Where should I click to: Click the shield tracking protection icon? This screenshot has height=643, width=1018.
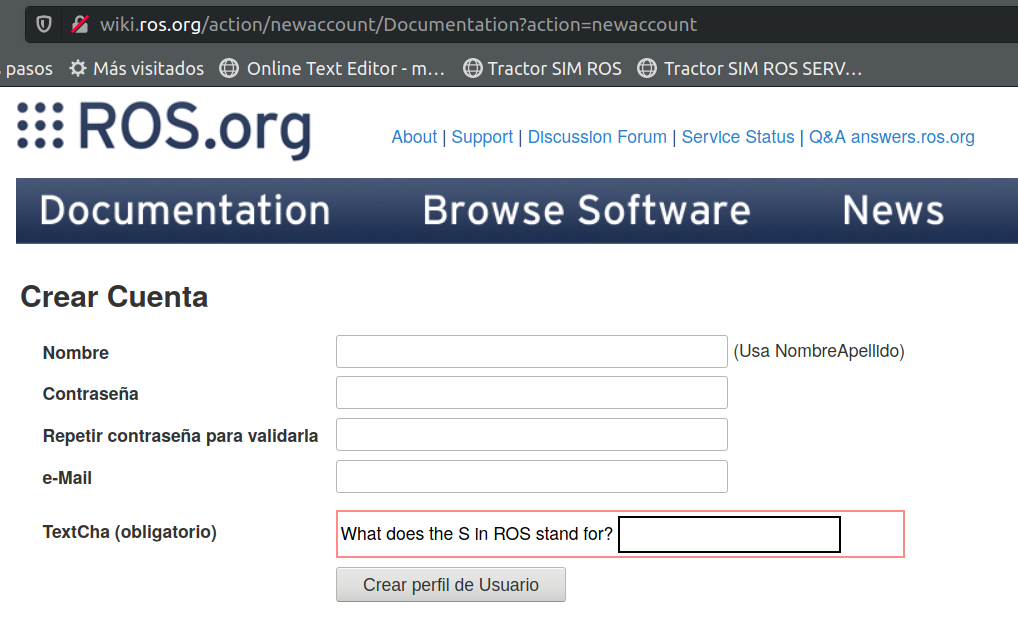pos(43,25)
